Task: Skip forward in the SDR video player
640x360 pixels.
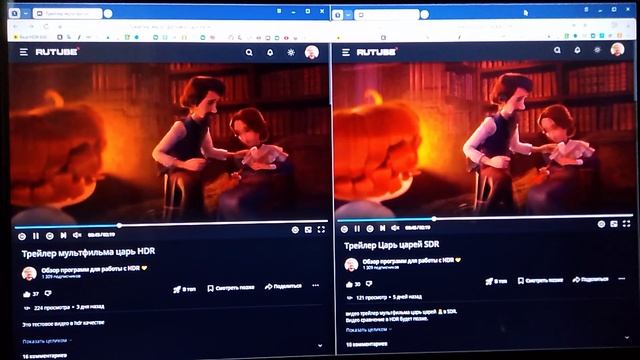Action: [x=370, y=229]
